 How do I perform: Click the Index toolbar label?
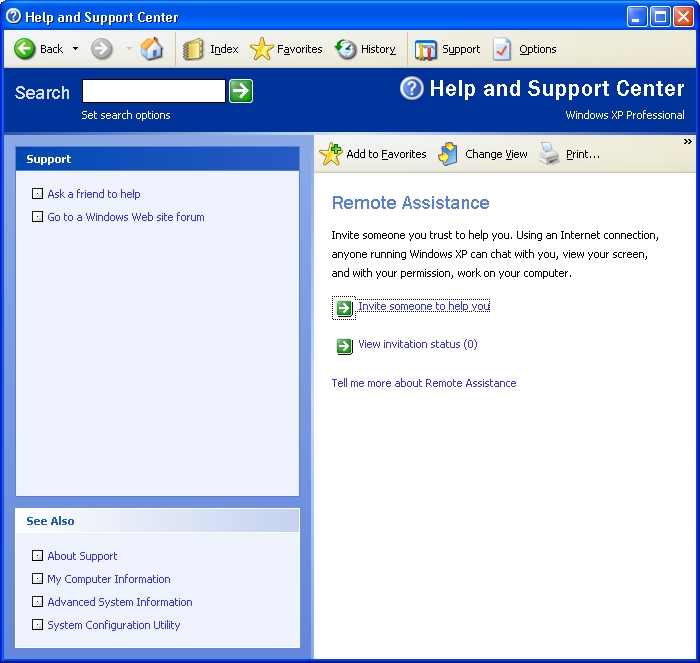(224, 49)
